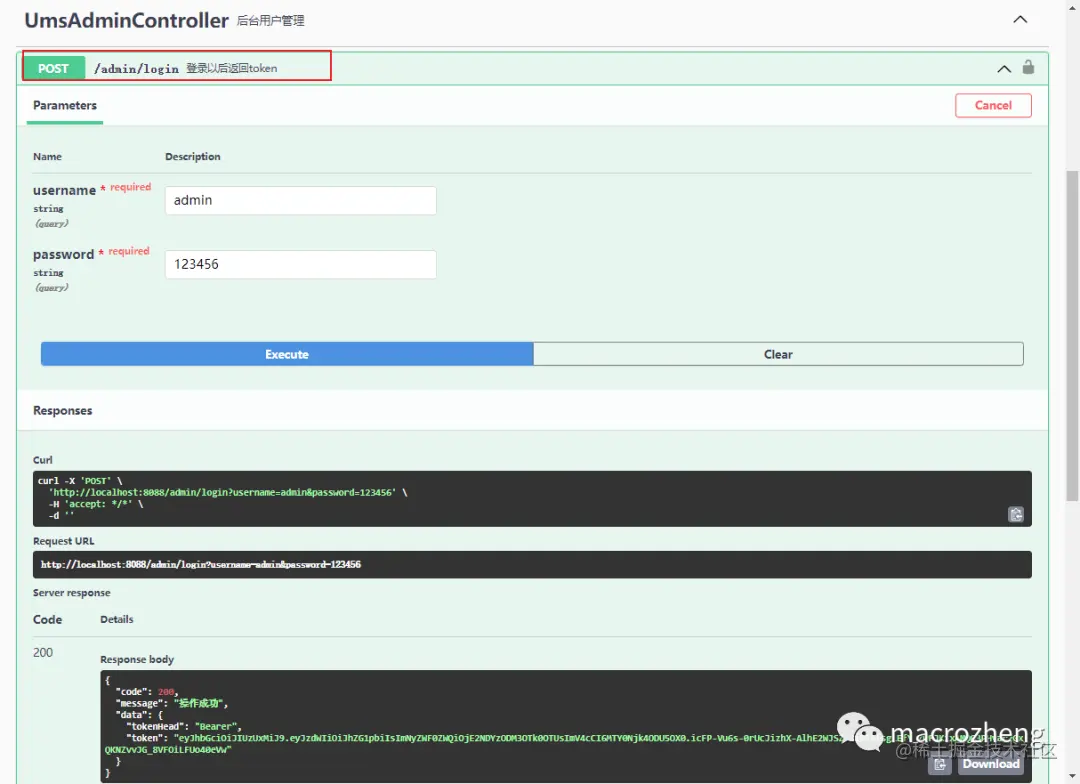
Task: Click the password field containing 123456
Action: (300, 264)
